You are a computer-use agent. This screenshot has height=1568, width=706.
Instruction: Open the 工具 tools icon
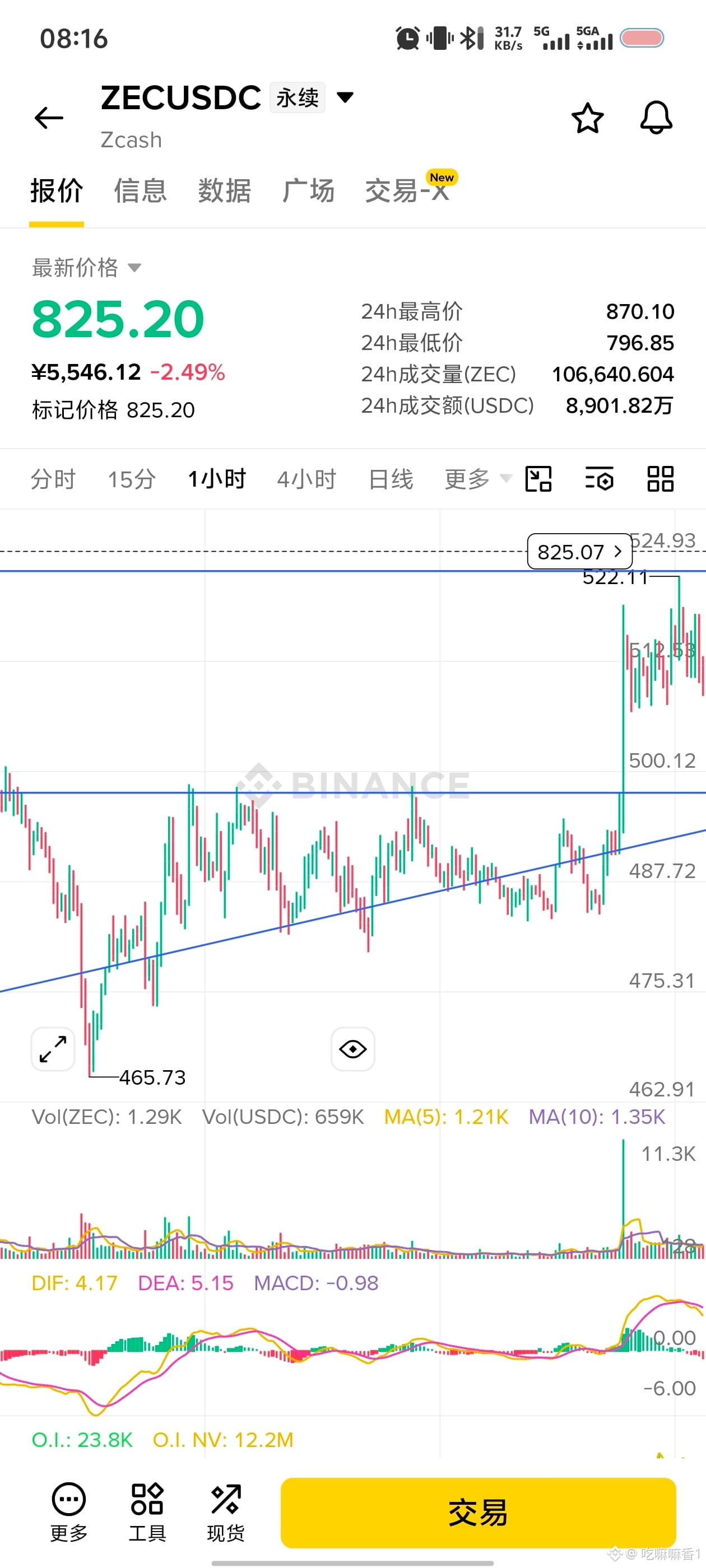click(147, 1513)
